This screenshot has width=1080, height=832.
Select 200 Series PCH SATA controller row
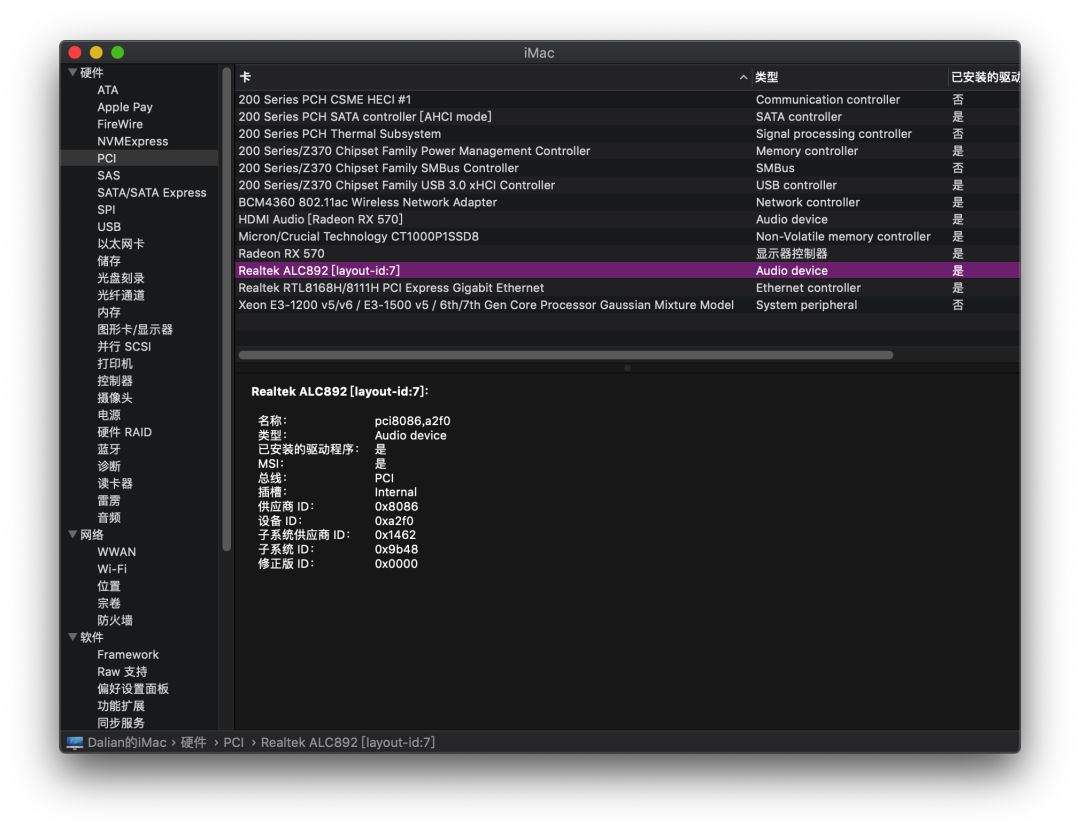click(x=627, y=117)
